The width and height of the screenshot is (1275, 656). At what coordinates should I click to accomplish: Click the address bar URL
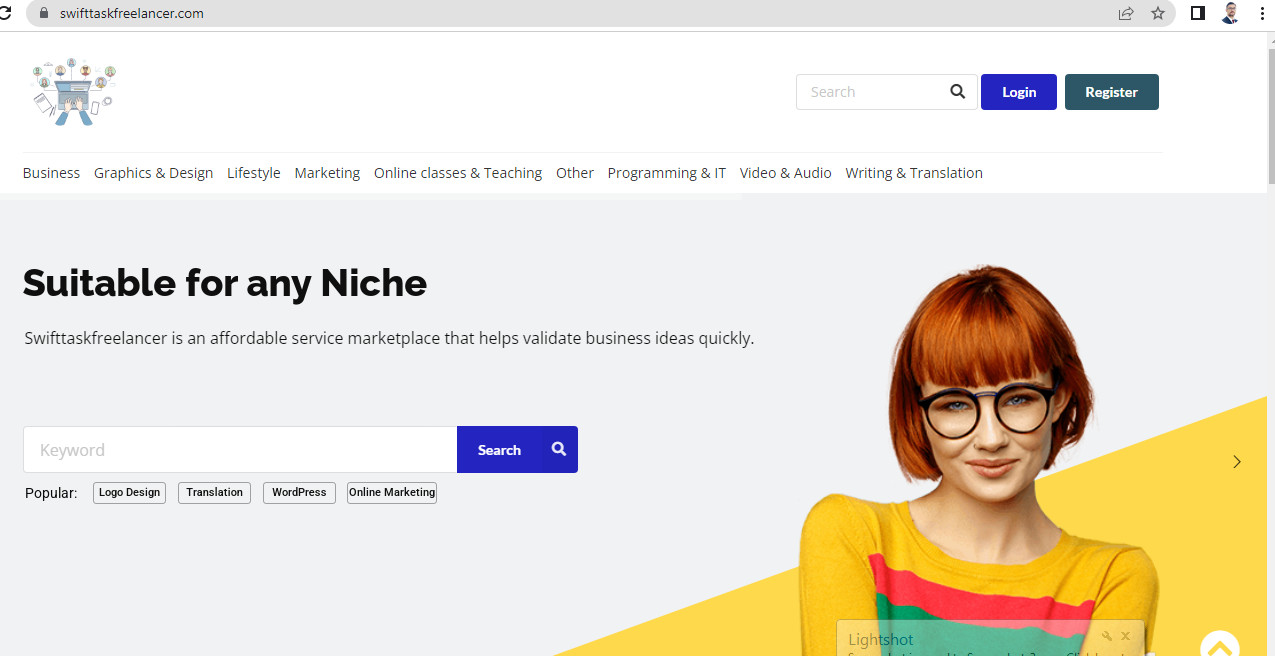tap(132, 13)
